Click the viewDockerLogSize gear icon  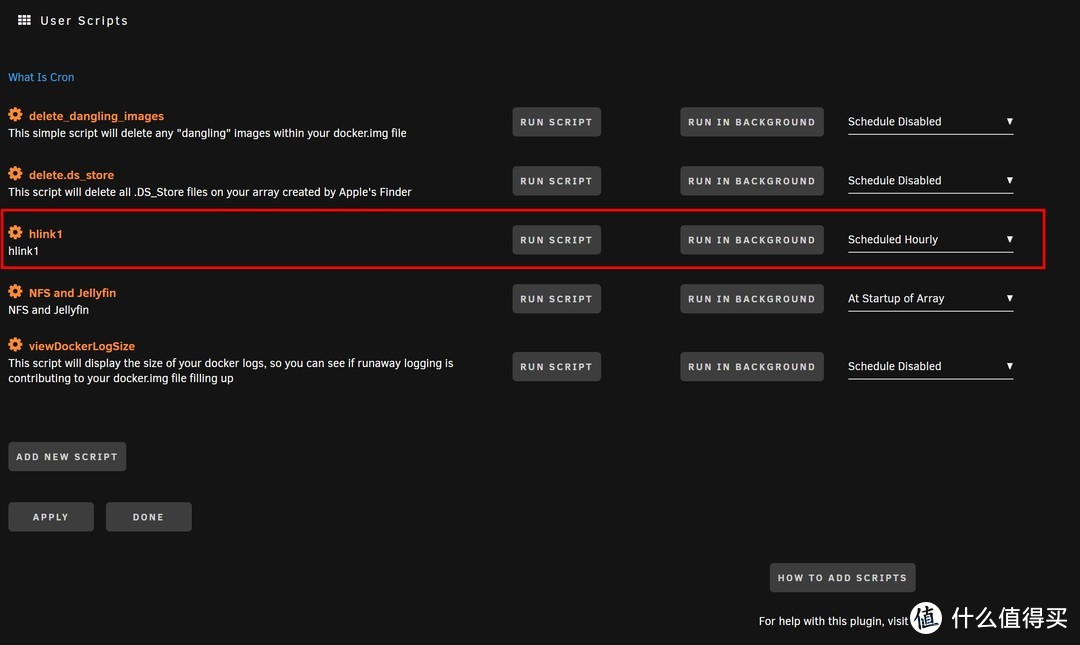(x=15, y=345)
